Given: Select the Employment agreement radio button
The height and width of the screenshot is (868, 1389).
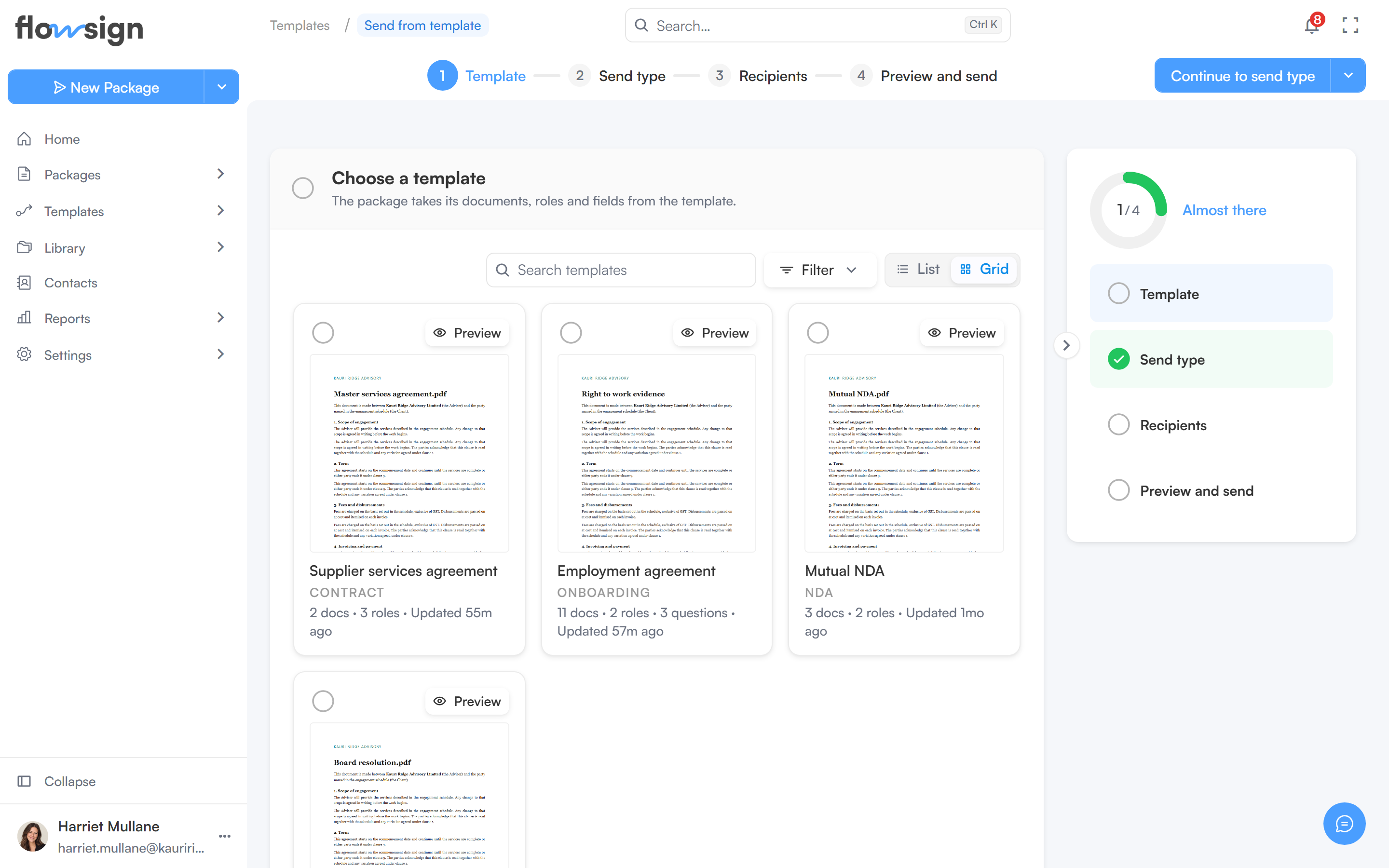Looking at the screenshot, I should coord(571,333).
